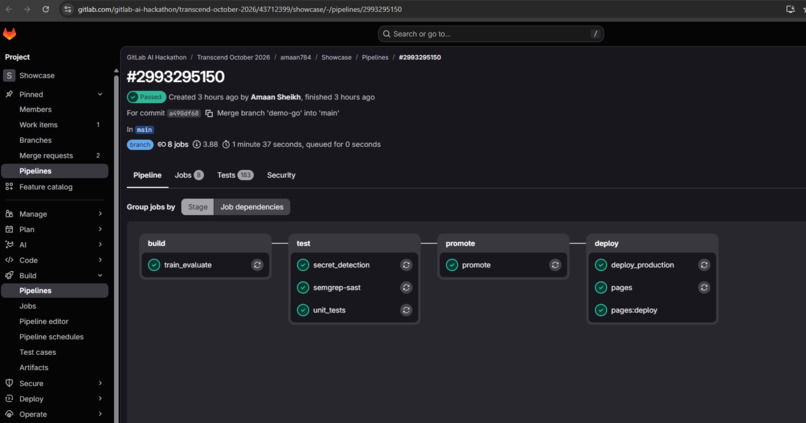Retry the semgrep-sast job
This screenshot has height=423, width=806.
click(x=406, y=287)
